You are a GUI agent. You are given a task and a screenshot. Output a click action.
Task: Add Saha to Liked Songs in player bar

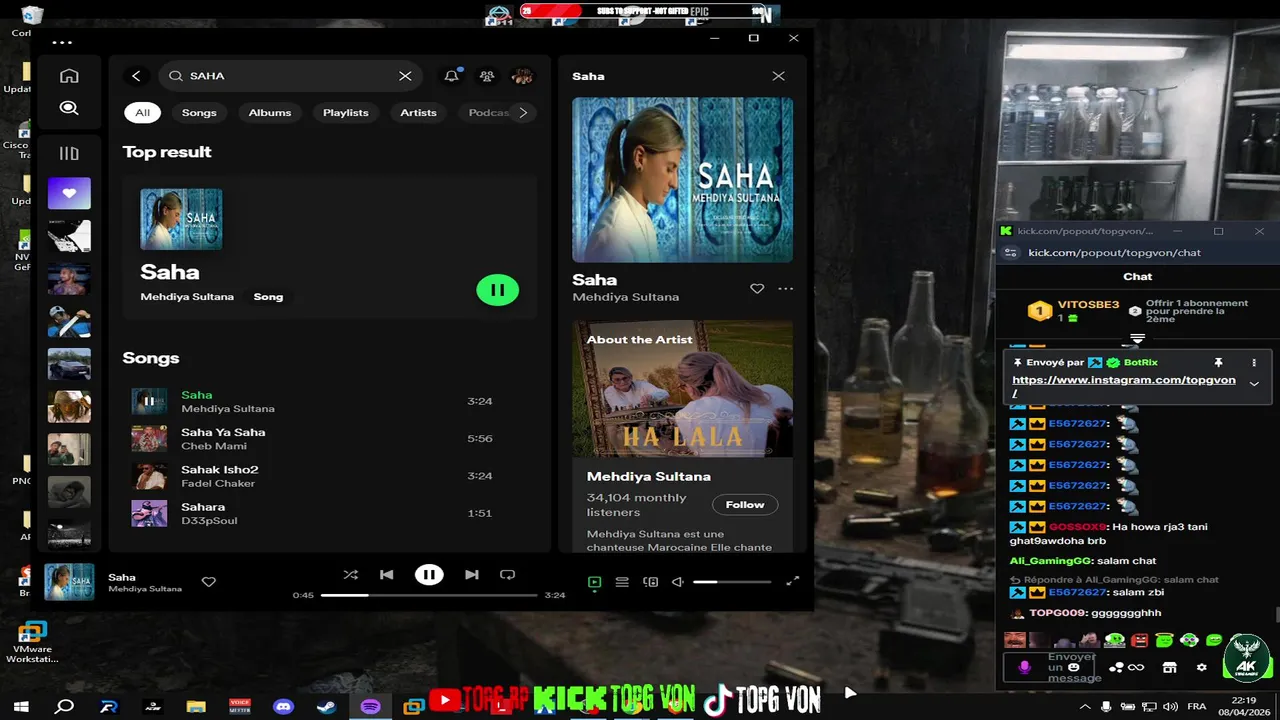pos(208,582)
